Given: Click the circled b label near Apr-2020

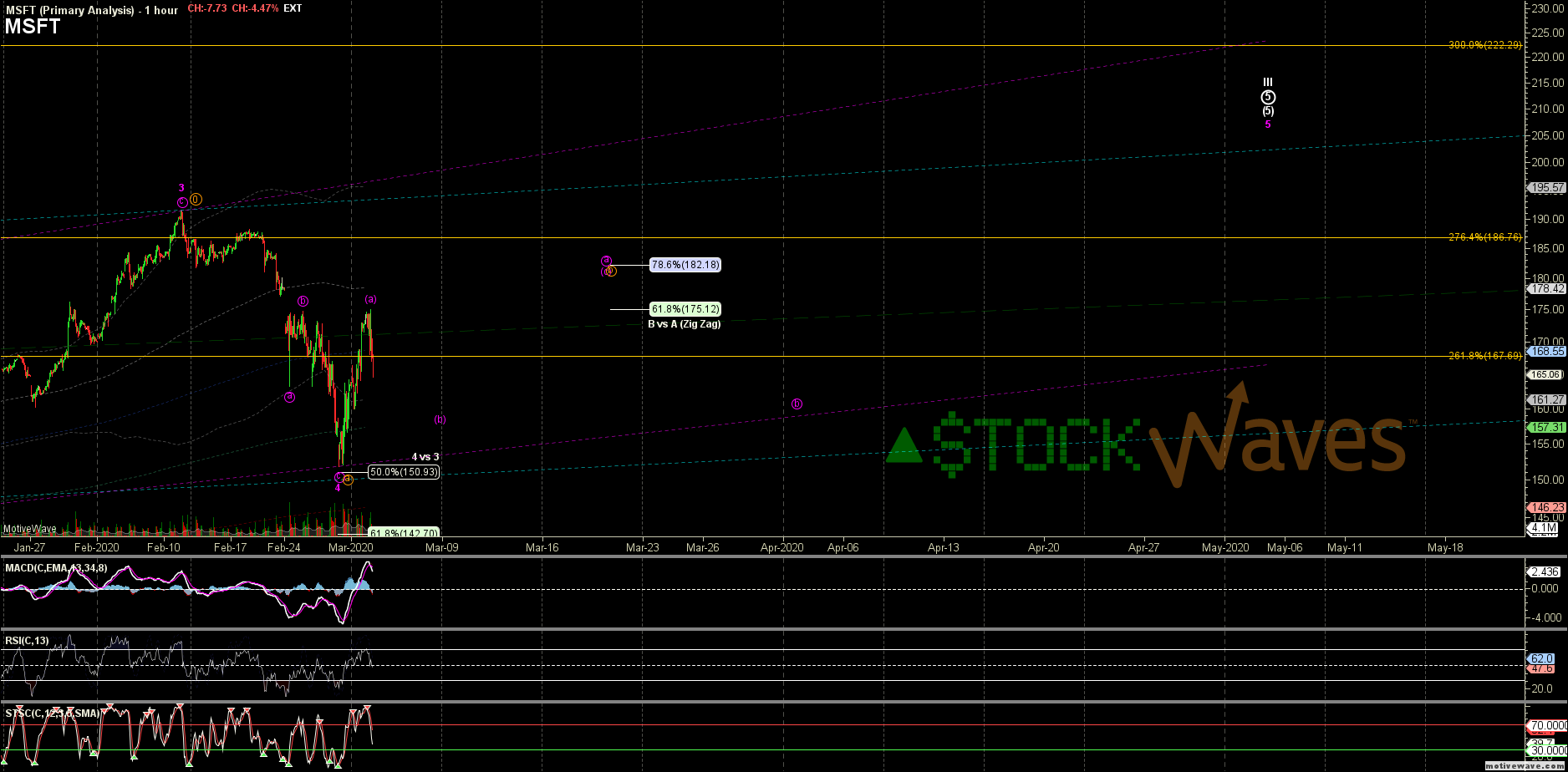Looking at the screenshot, I should click(797, 404).
